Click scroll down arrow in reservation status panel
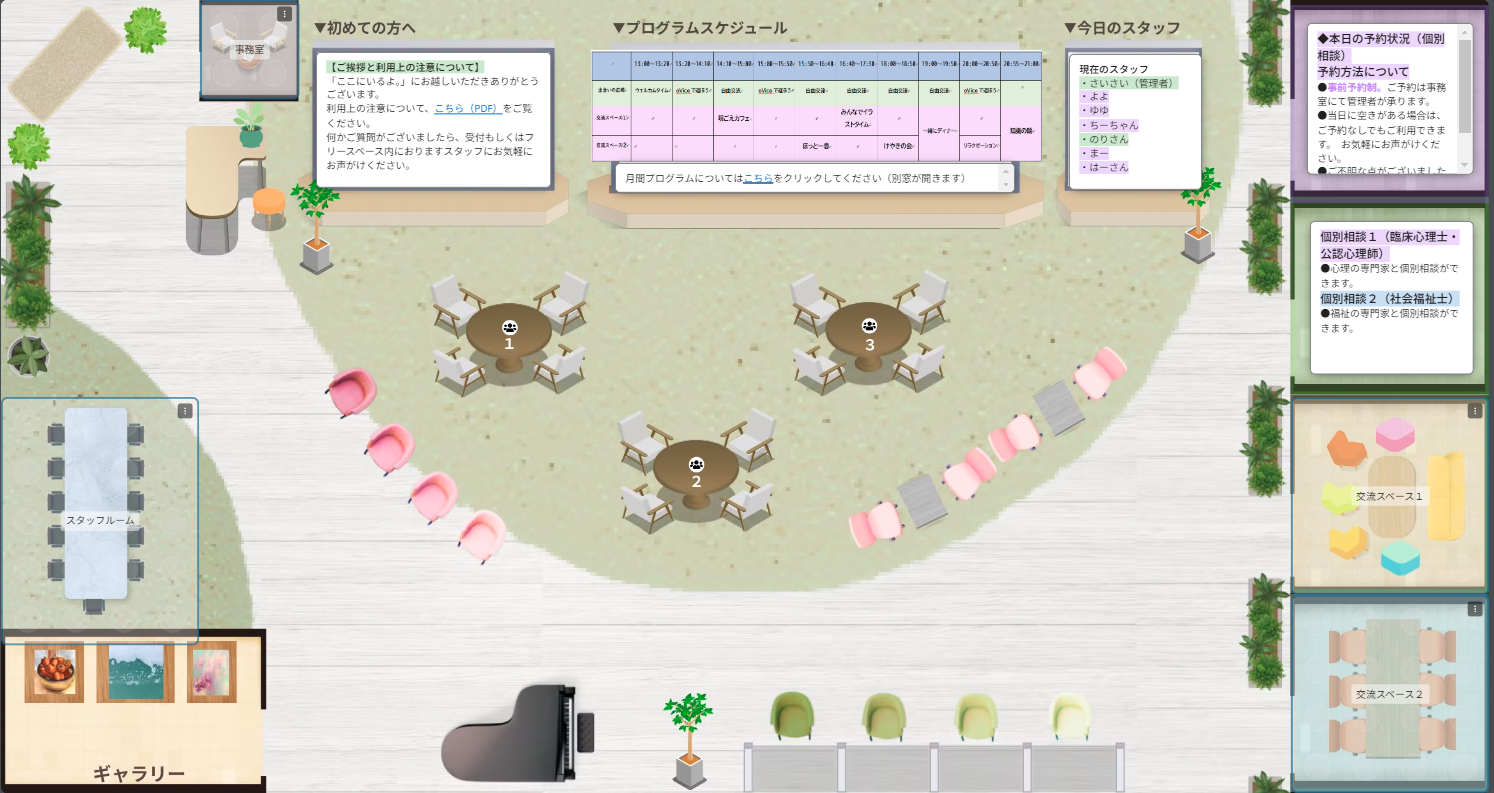Image resolution: width=1494 pixels, height=793 pixels. pyautogui.click(x=1465, y=164)
